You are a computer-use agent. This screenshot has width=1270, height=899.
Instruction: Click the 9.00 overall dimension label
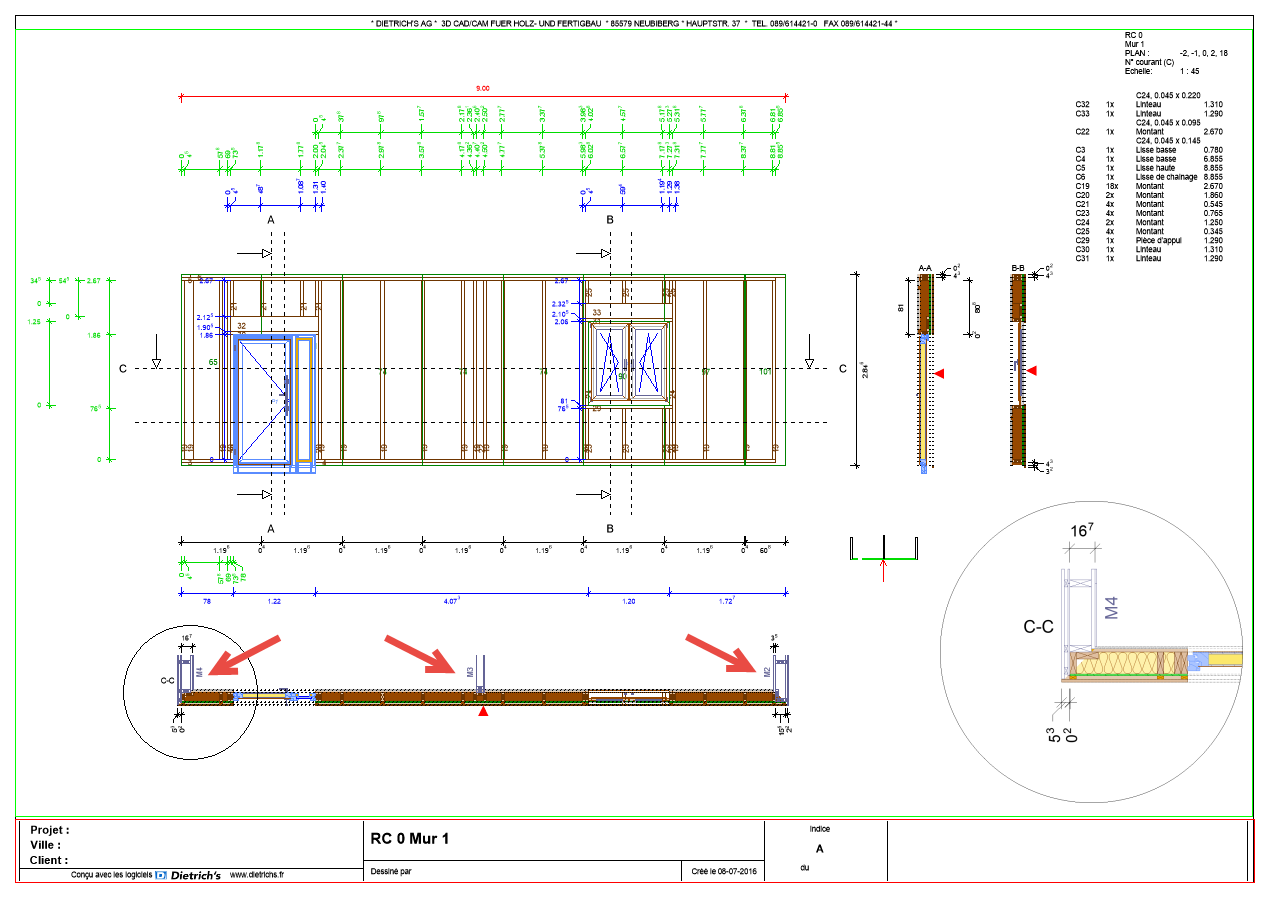point(482,88)
